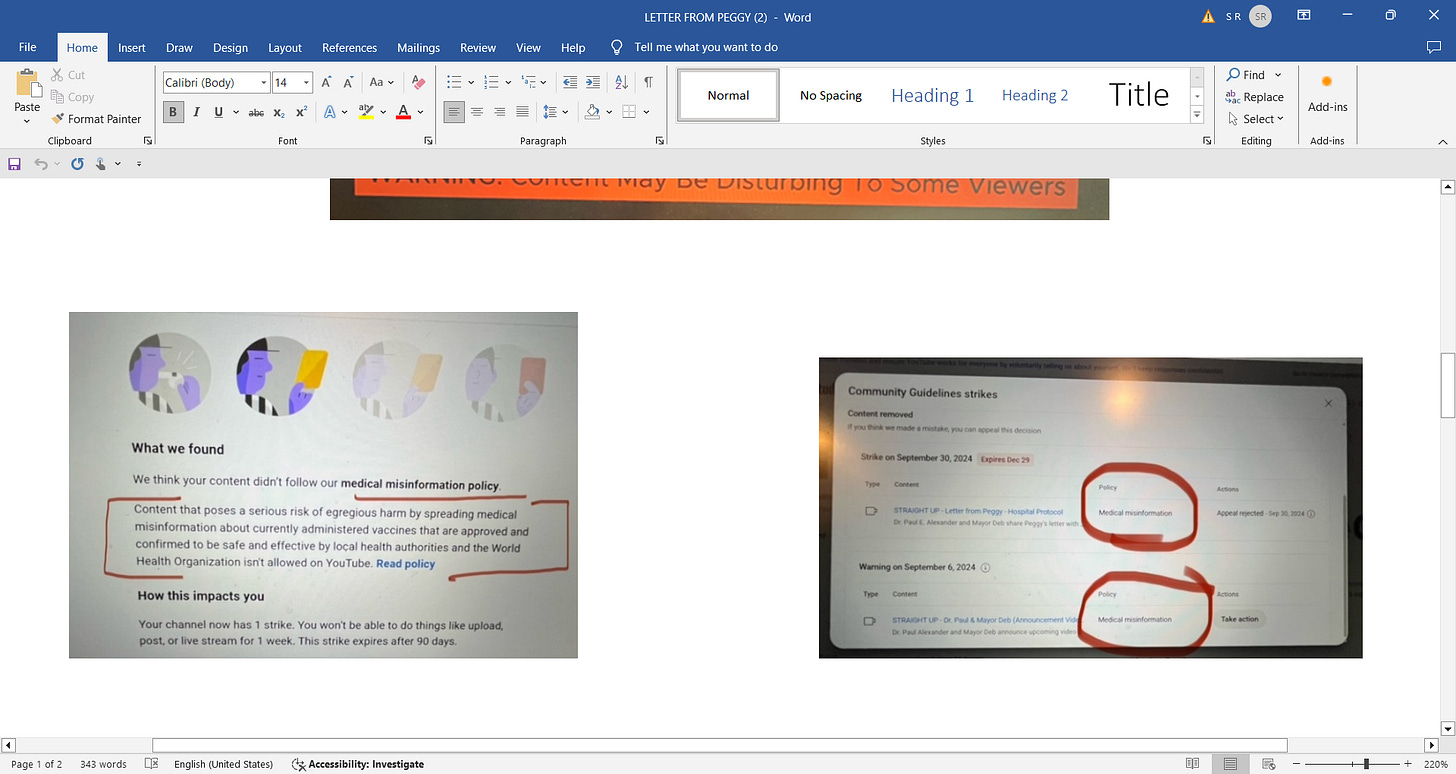
Task: Show or hide paragraph marks
Action: (648, 82)
